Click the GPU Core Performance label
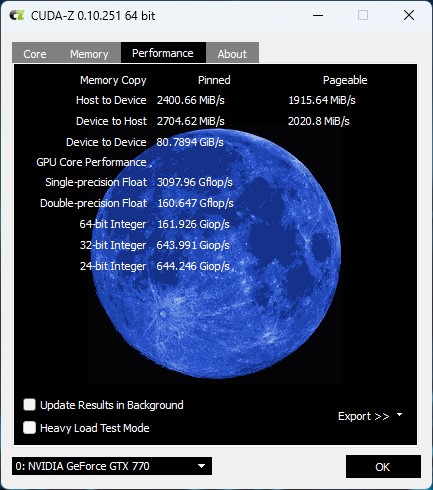This screenshot has width=433, height=490. pos(91,162)
